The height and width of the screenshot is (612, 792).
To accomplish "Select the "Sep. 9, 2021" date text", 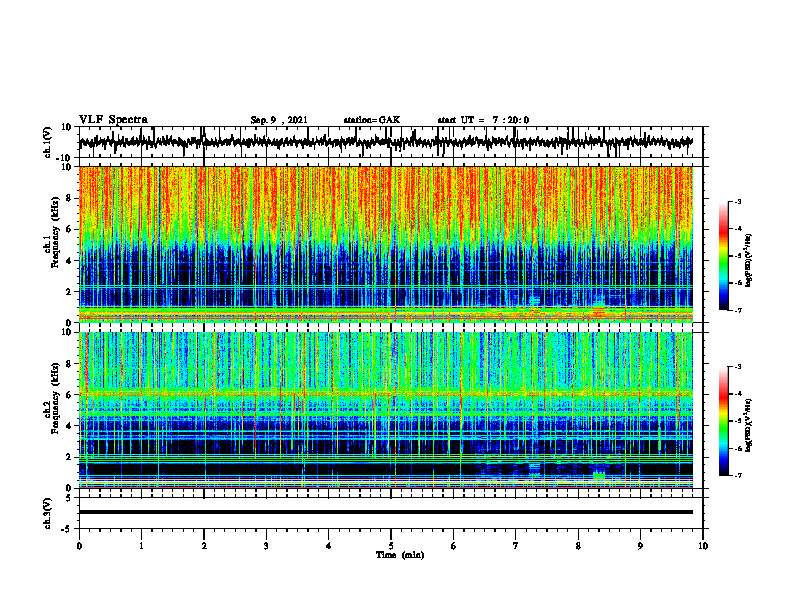I will [279, 120].
